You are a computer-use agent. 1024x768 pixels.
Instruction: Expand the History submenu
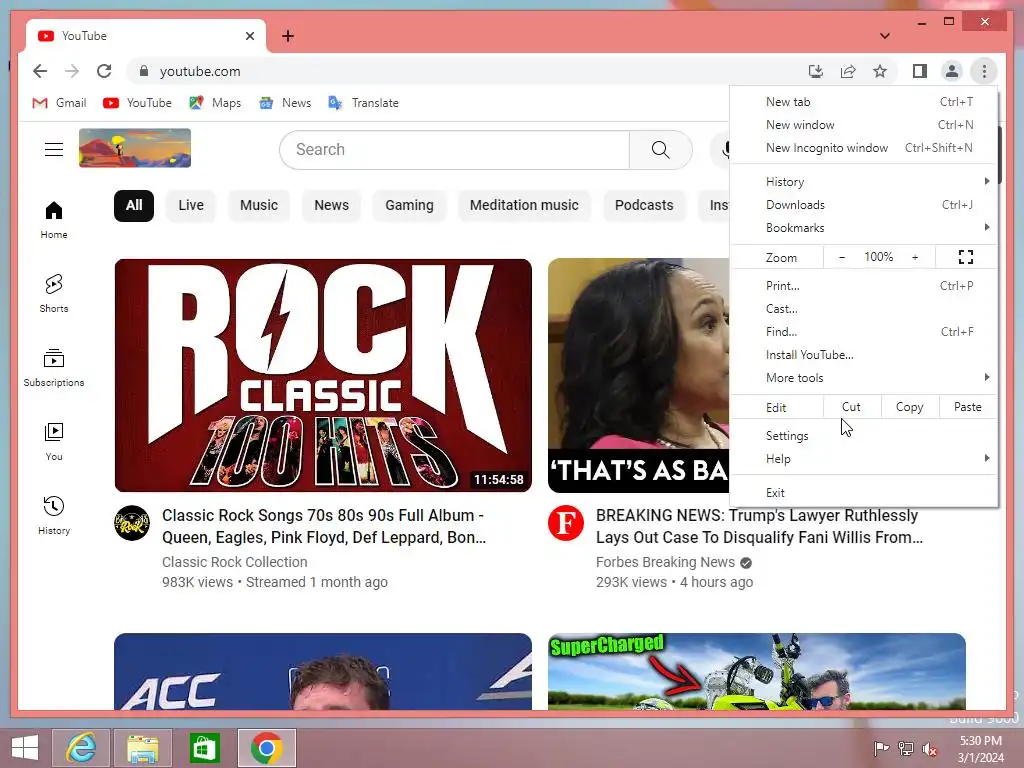[864, 182]
